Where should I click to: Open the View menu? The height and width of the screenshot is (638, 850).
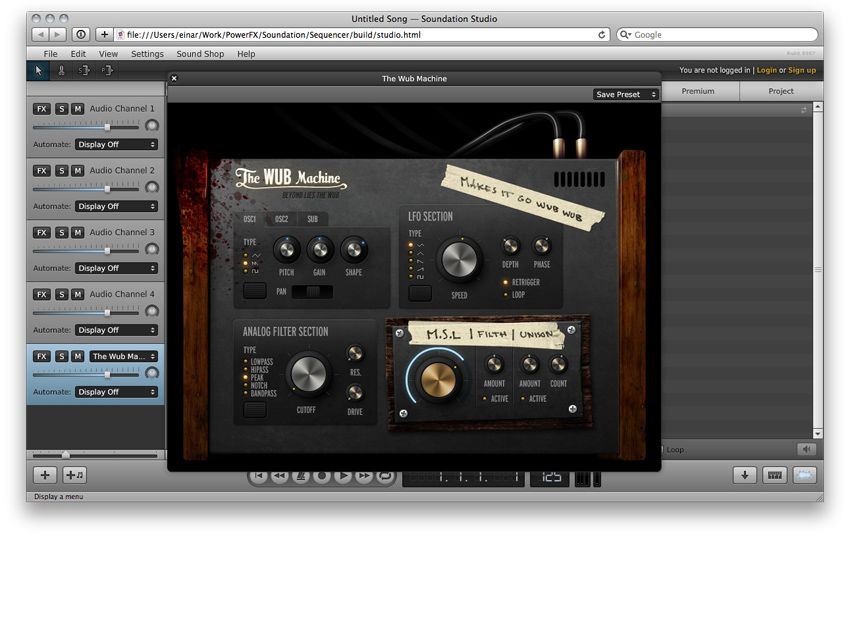tap(108, 54)
